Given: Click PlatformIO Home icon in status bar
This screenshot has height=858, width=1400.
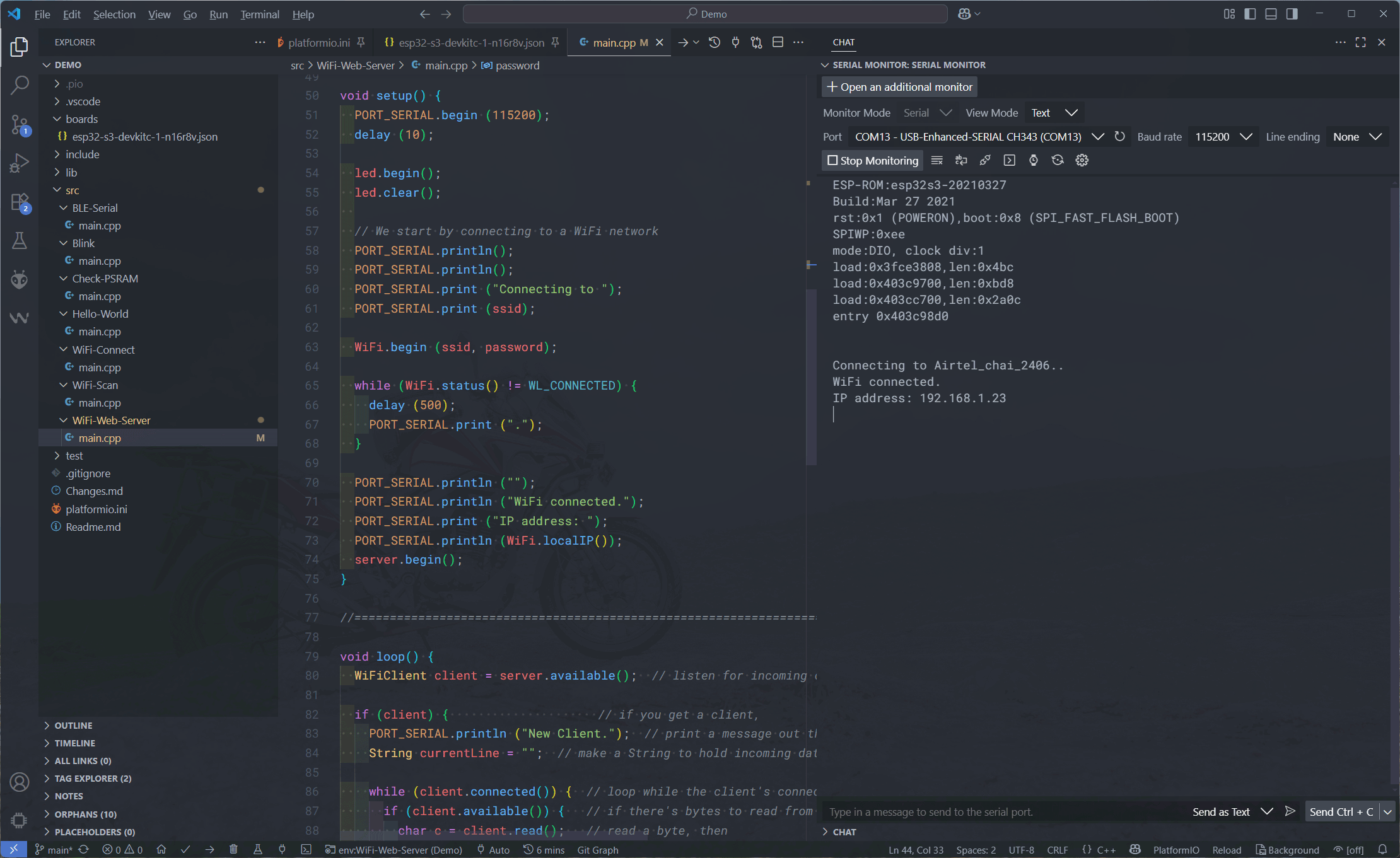Looking at the screenshot, I should 161,850.
